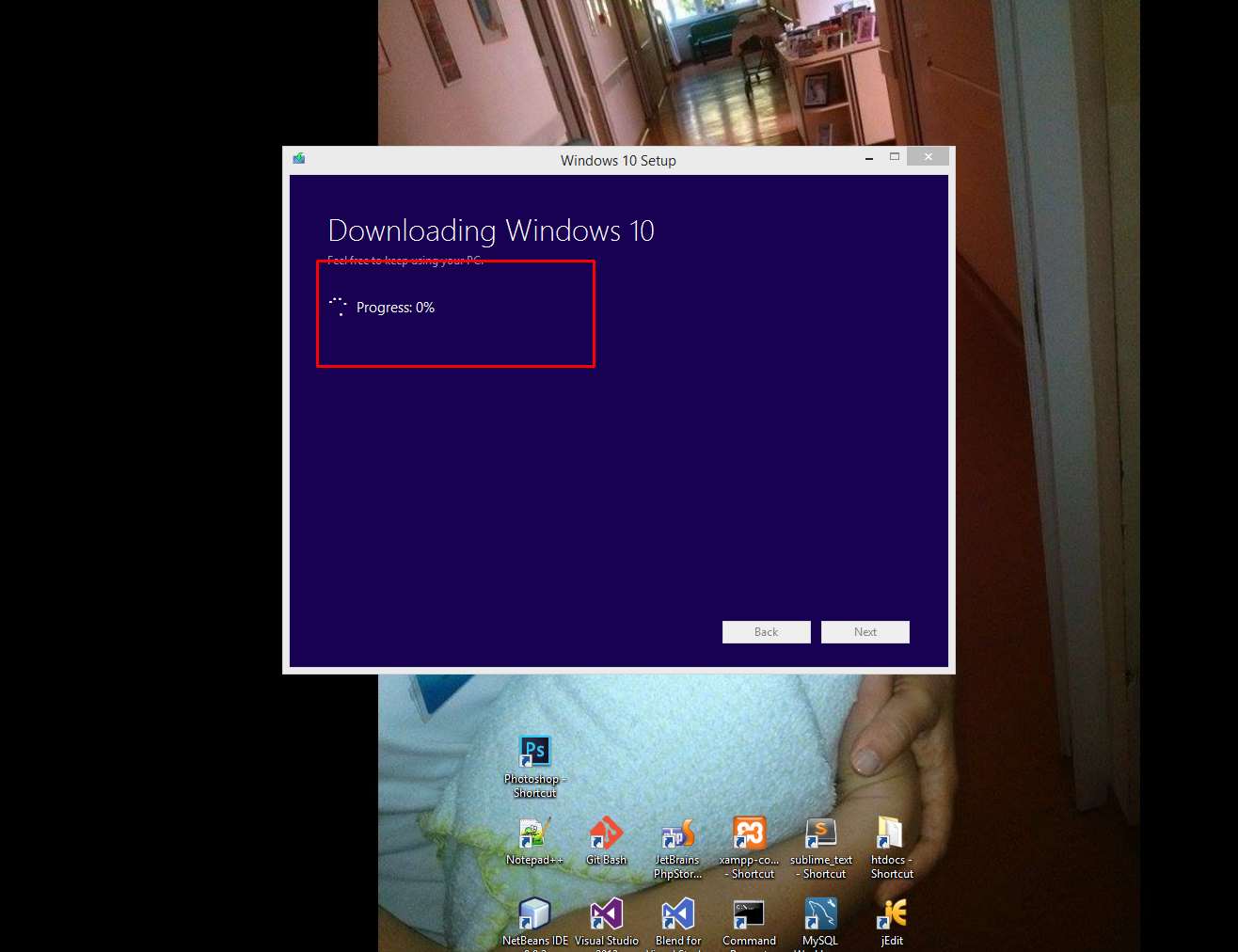Minimize the Windows 10 Setup window

pyautogui.click(x=869, y=157)
